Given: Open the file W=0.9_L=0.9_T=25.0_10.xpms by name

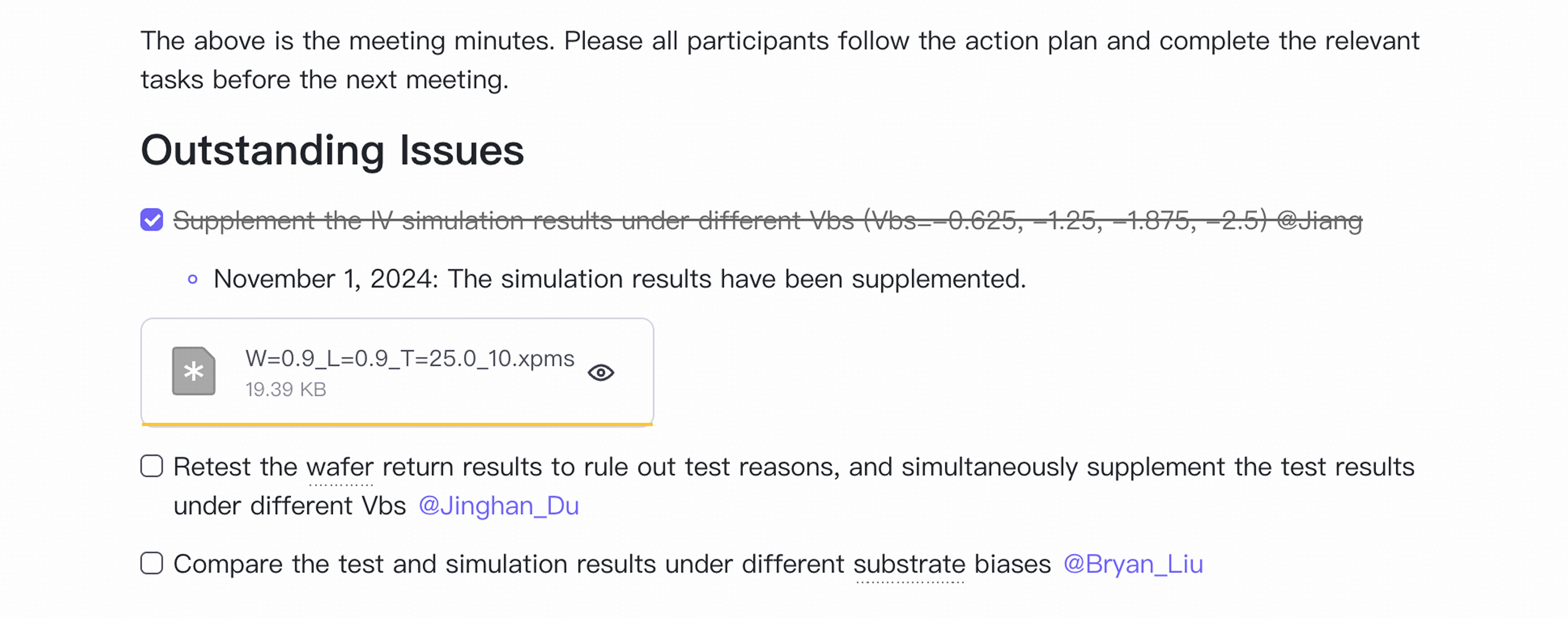Looking at the screenshot, I should point(410,358).
